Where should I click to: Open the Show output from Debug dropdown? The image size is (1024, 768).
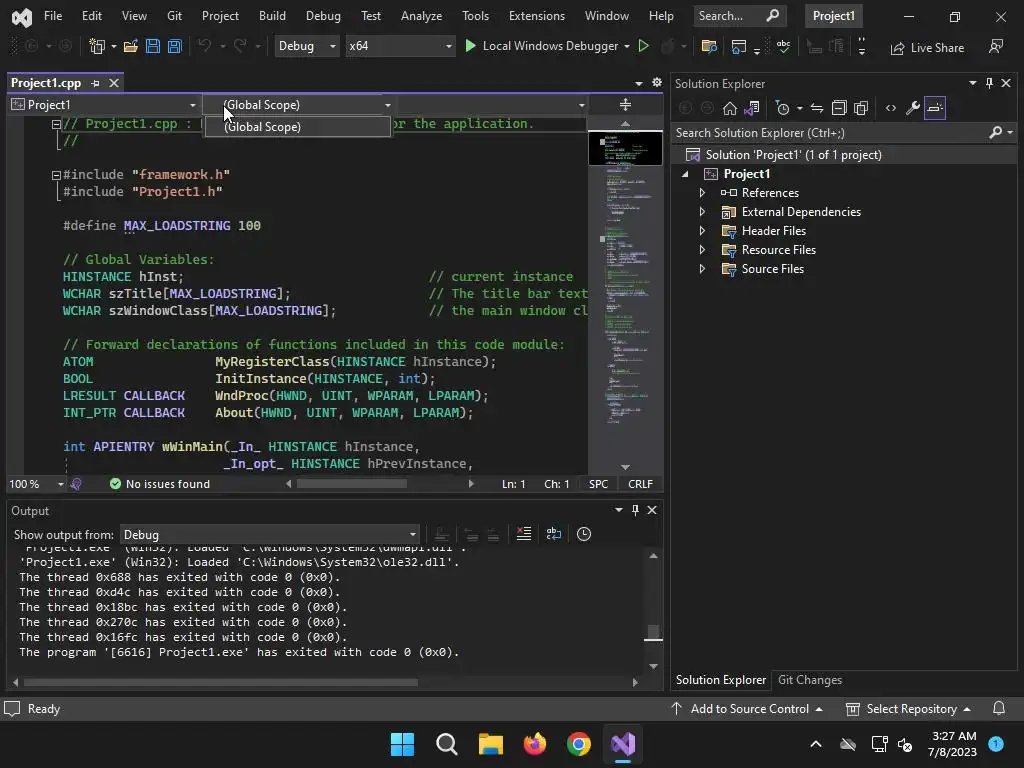269,534
